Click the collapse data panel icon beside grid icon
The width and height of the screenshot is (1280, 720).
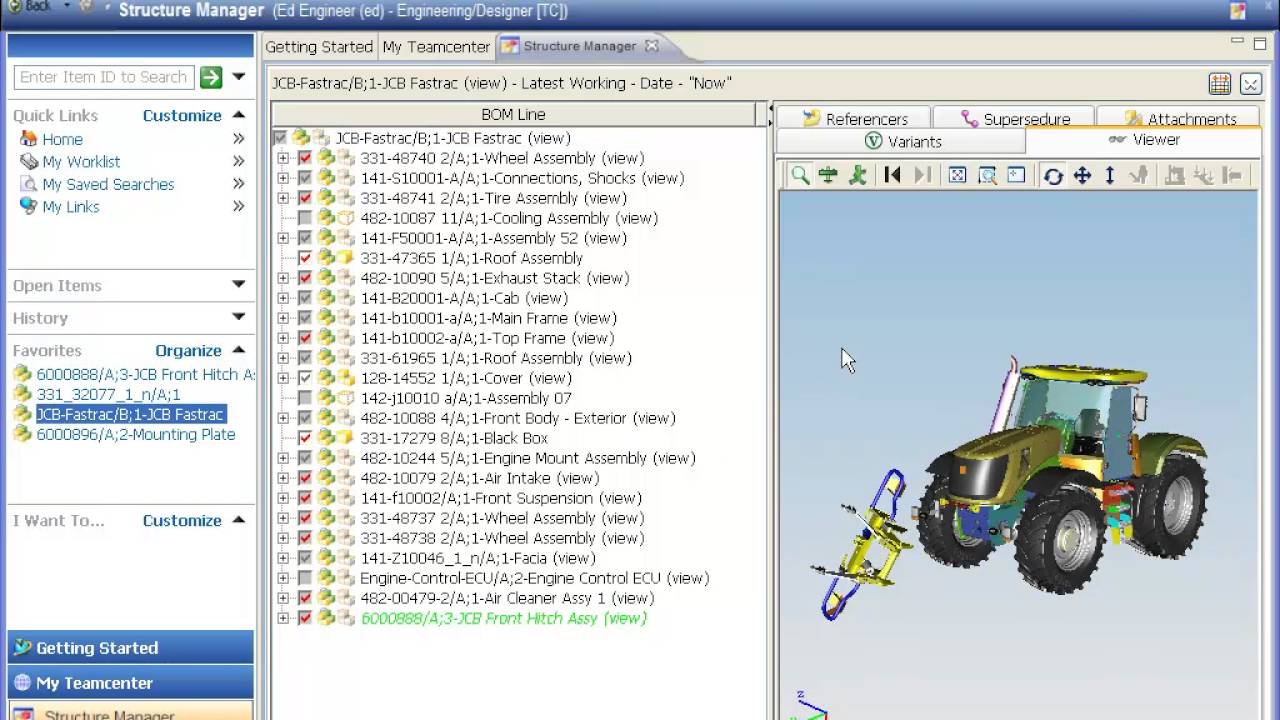[1251, 84]
